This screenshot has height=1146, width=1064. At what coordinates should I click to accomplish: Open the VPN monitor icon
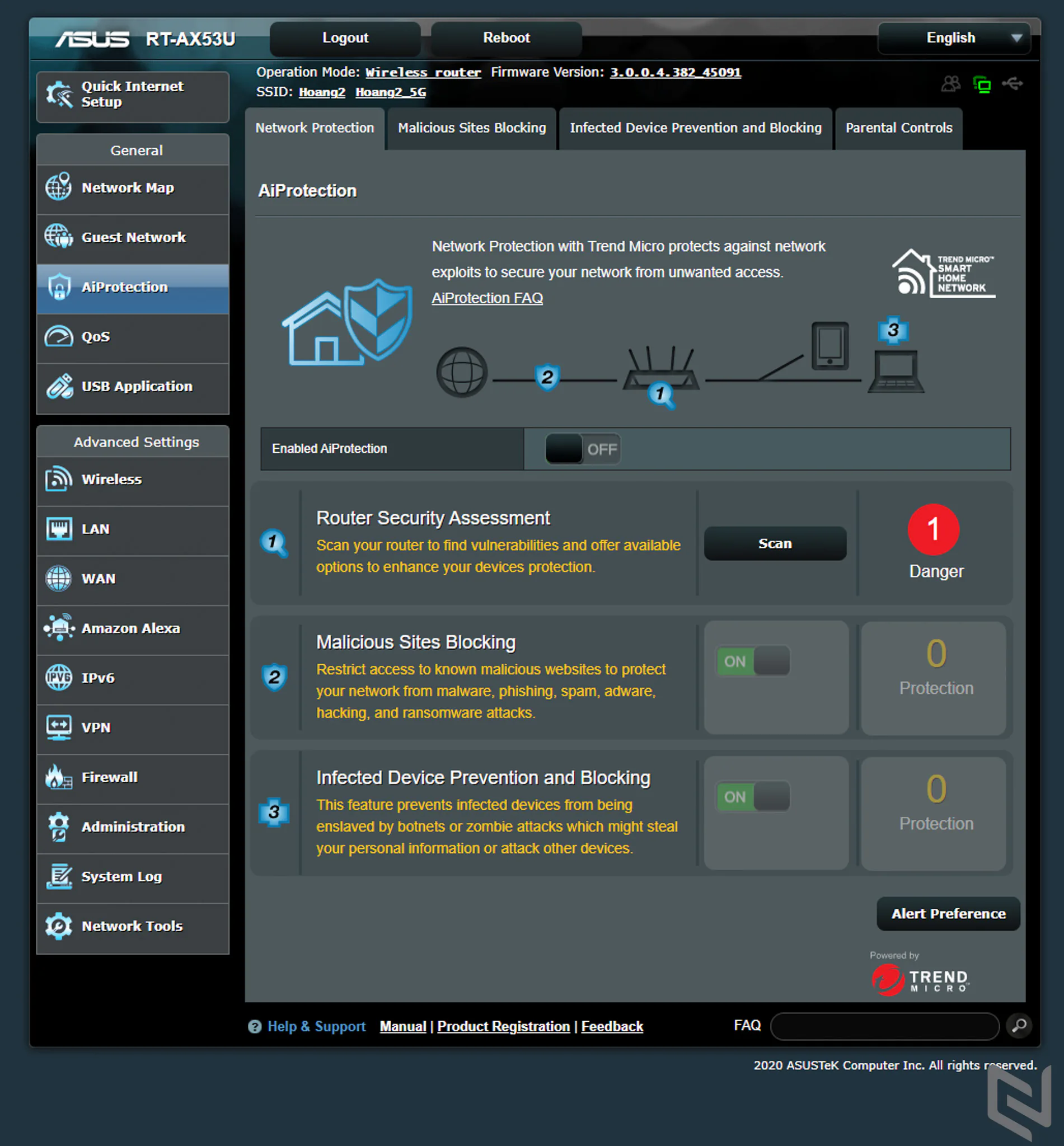coord(59,727)
